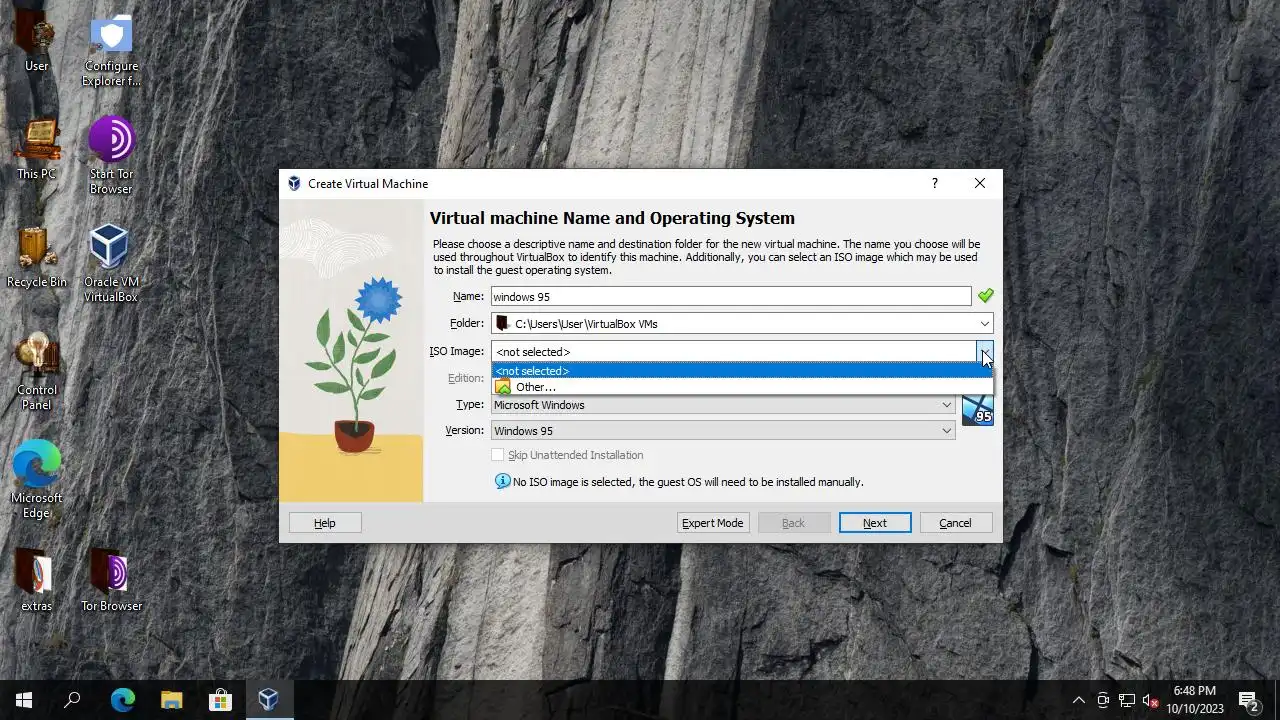Collapse the ISO Image dropdown arrow
This screenshot has width=1280, height=720.
point(985,352)
